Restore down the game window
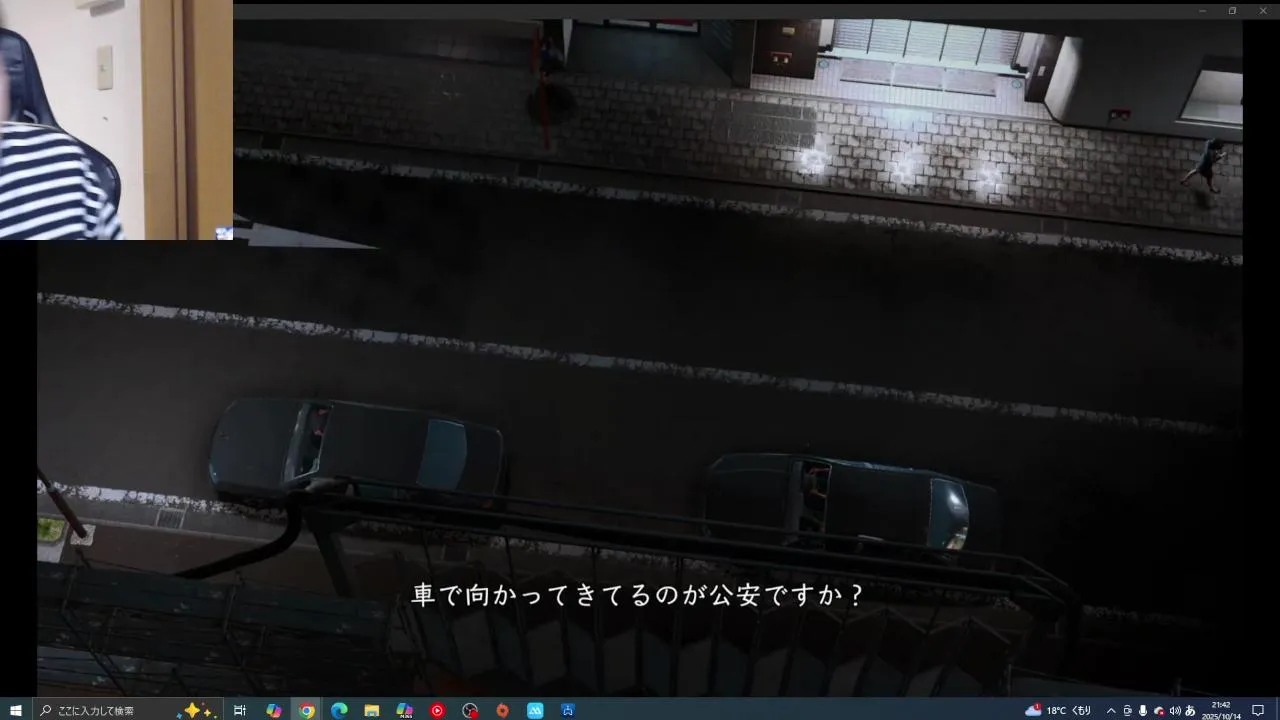 [x=1232, y=10]
